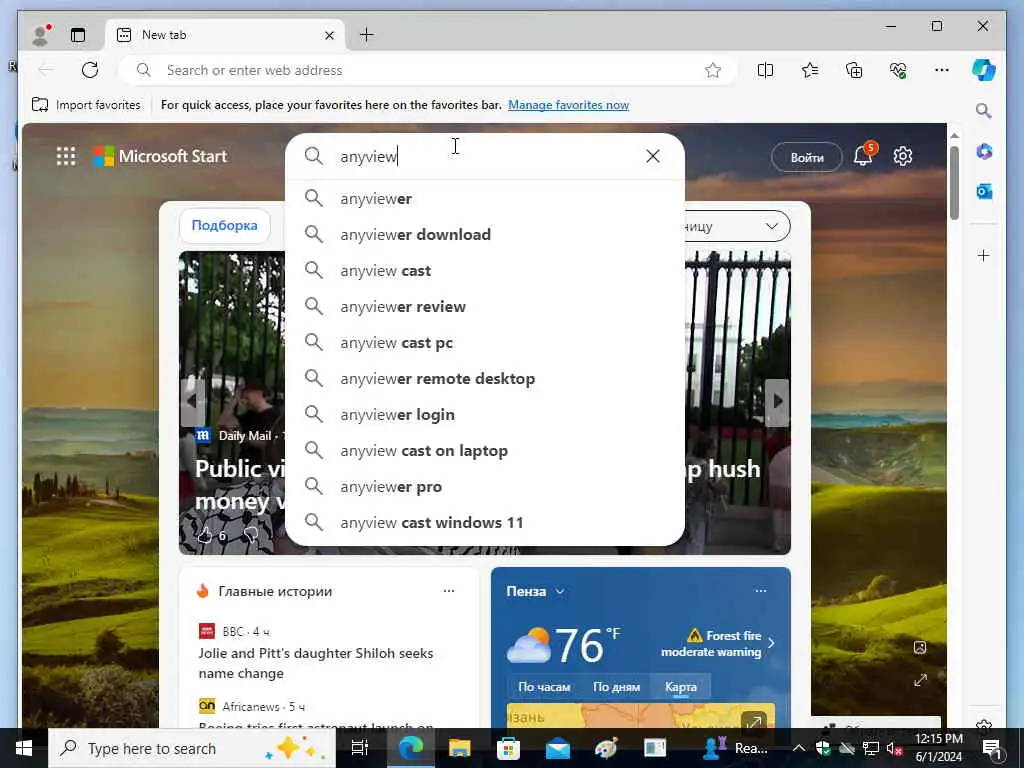Clear the search box text
Screen dimensions: 1024x768
[652, 156]
